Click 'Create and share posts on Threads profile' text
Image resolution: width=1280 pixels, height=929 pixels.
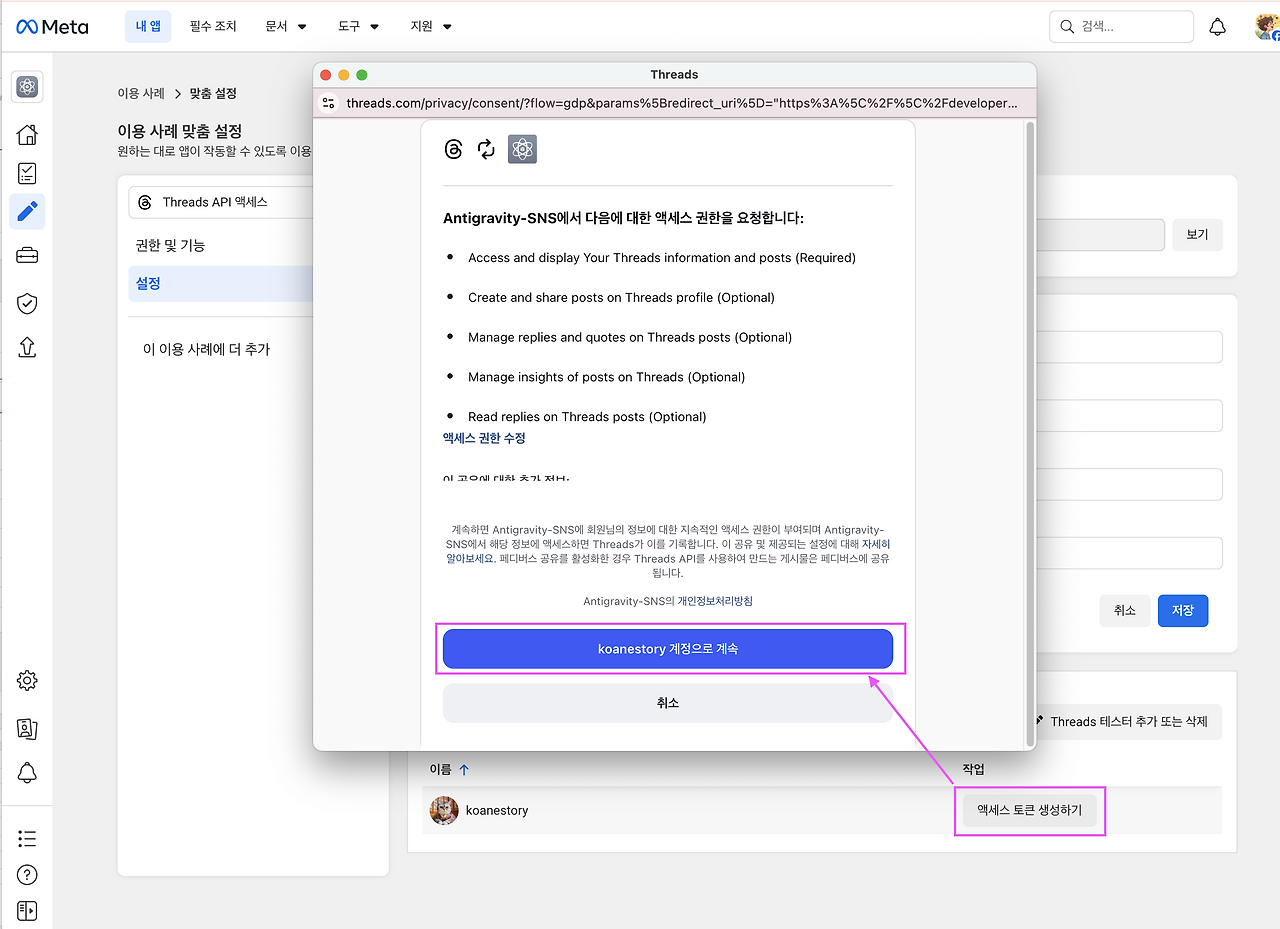621,298
